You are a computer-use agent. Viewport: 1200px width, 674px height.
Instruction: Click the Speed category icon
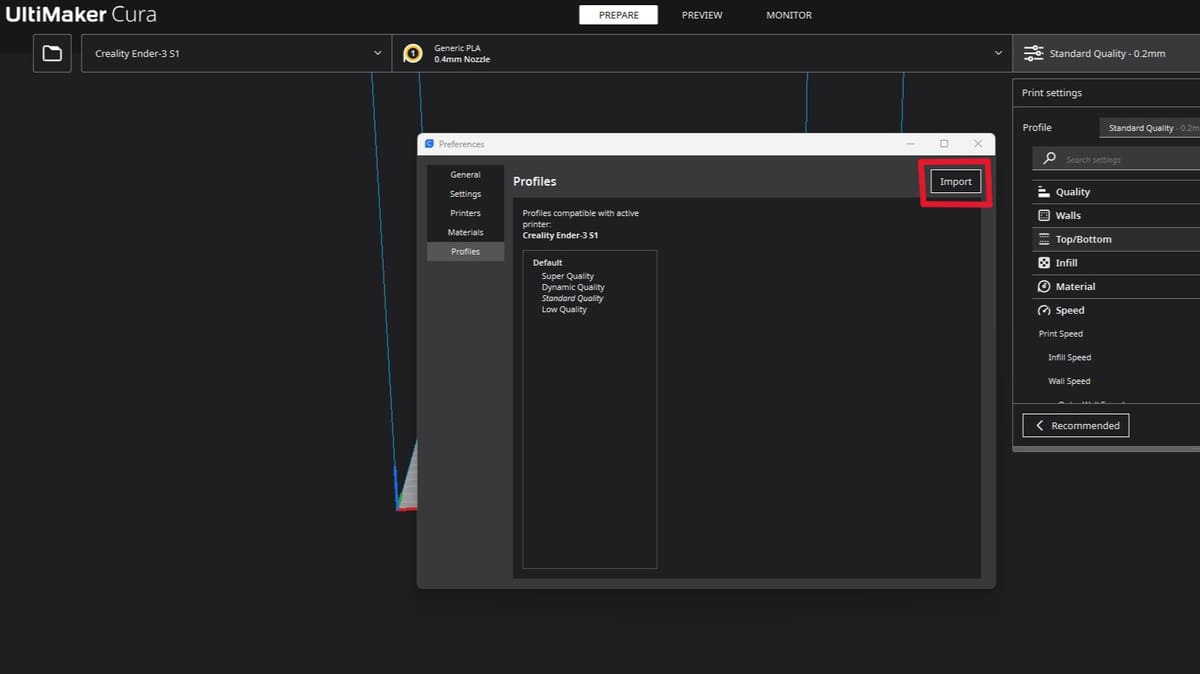[1043, 310]
